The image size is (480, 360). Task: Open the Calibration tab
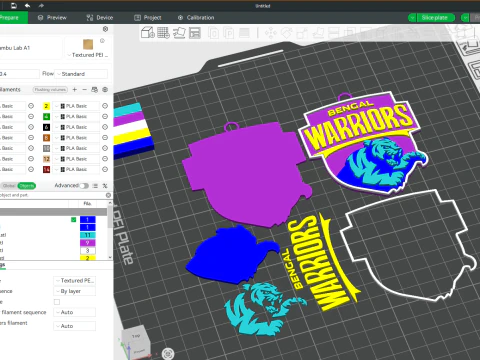(x=196, y=18)
